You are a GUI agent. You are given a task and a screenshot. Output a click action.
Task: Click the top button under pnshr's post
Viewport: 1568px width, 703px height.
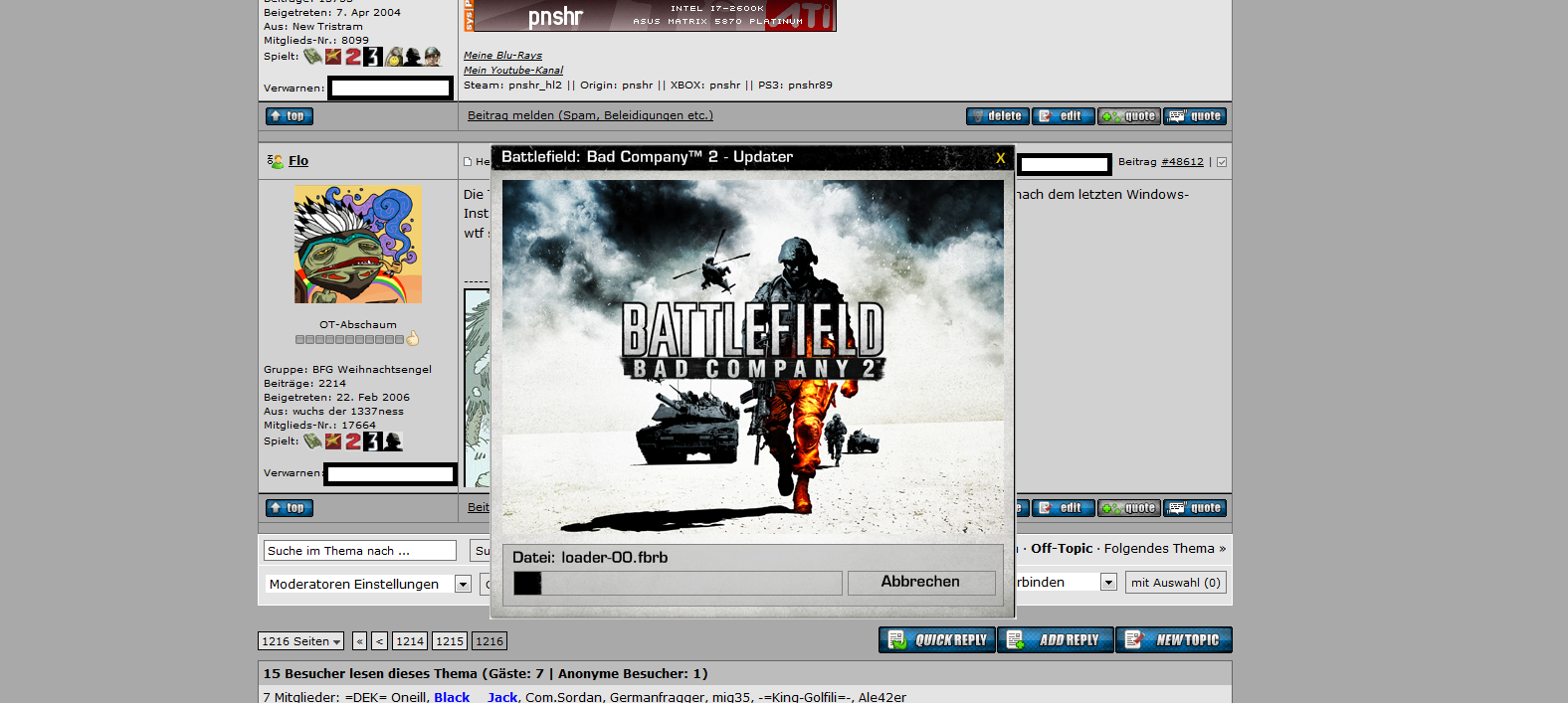pyautogui.click(x=290, y=116)
